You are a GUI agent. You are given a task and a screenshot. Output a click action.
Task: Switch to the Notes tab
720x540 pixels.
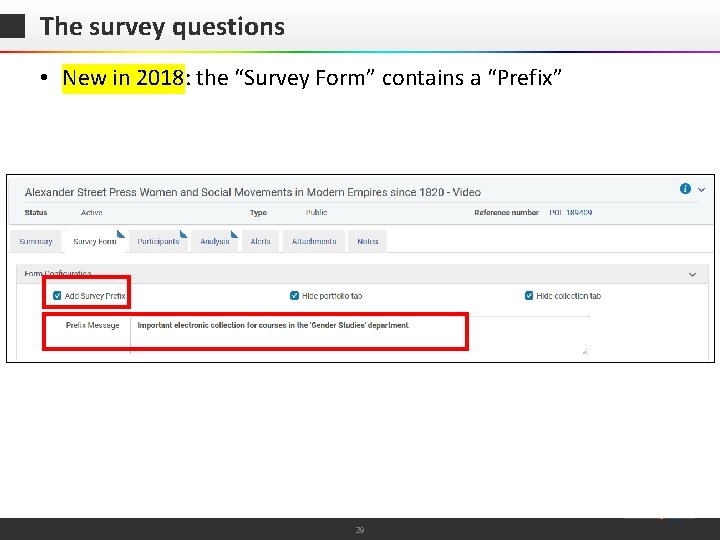coord(368,242)
